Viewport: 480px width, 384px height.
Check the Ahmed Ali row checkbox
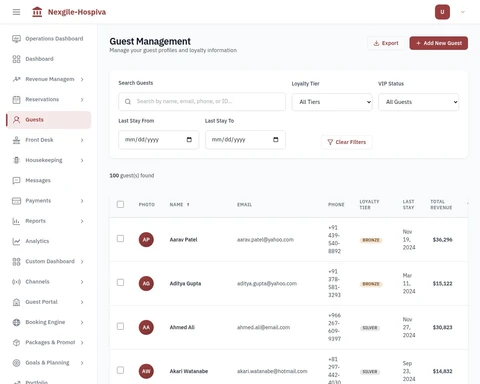(120, 326)
